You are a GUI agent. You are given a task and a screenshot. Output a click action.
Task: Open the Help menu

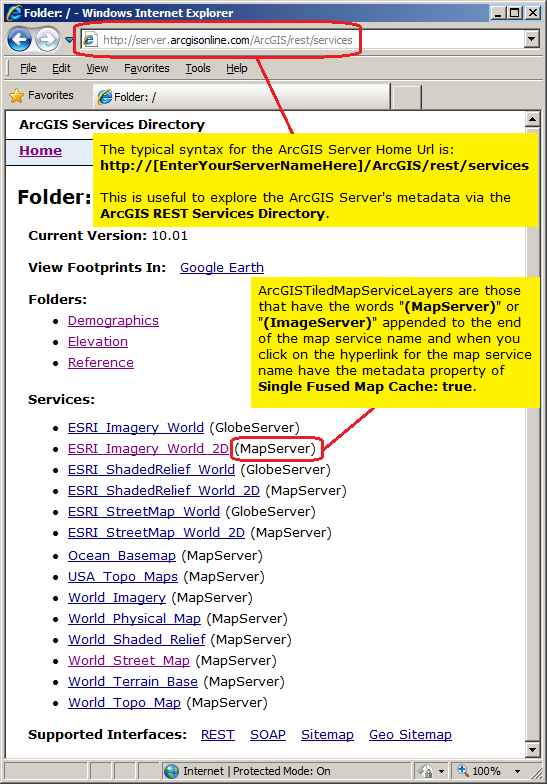pos(236,68)
